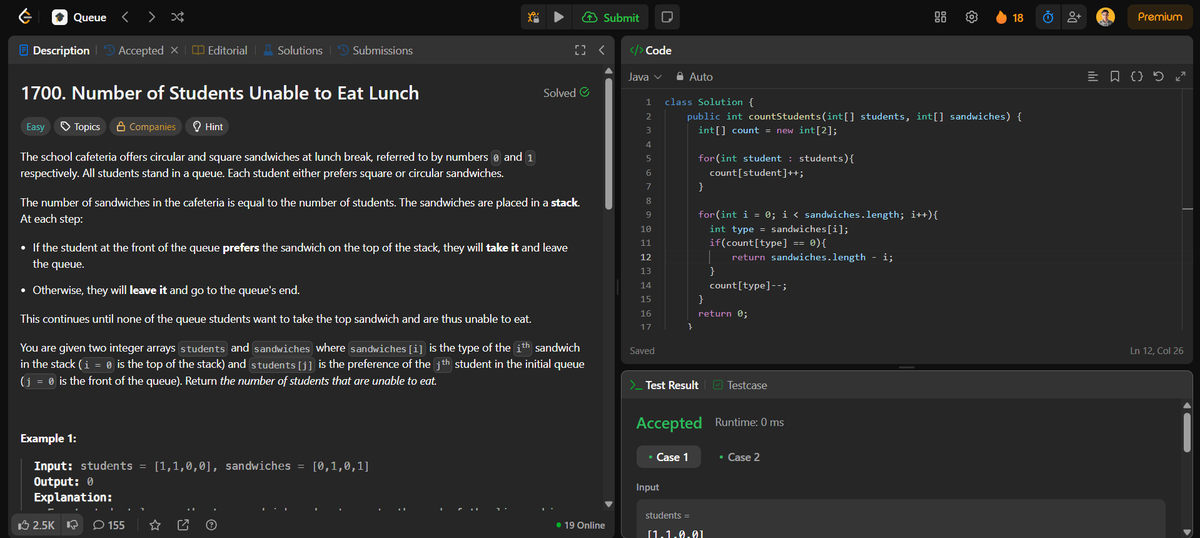Run the code with the play icon
The height and width of the screenshot is (538, 1200).
tap(559, 17)
